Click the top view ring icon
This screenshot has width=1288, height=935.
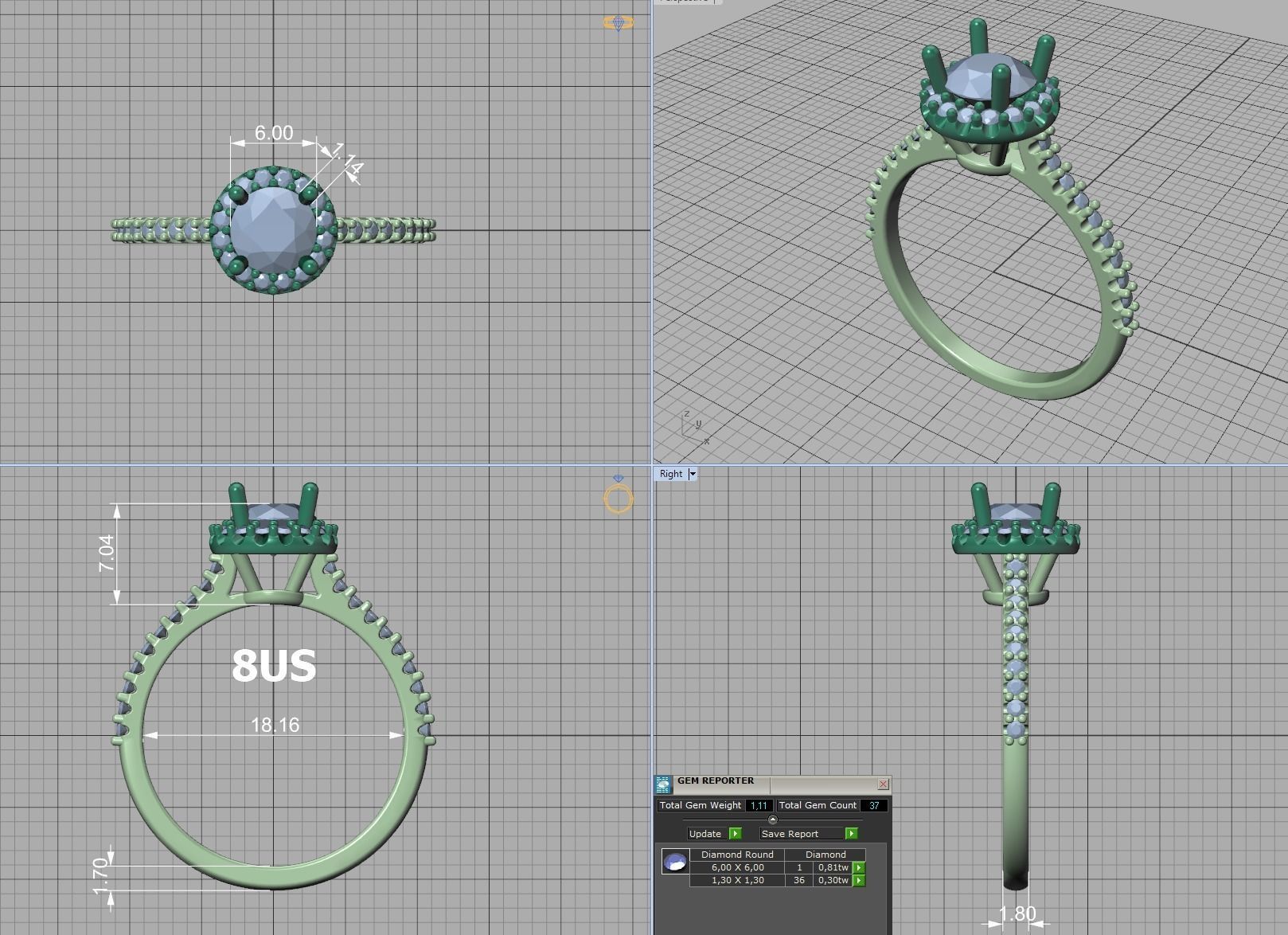click(x=619, y=23)
